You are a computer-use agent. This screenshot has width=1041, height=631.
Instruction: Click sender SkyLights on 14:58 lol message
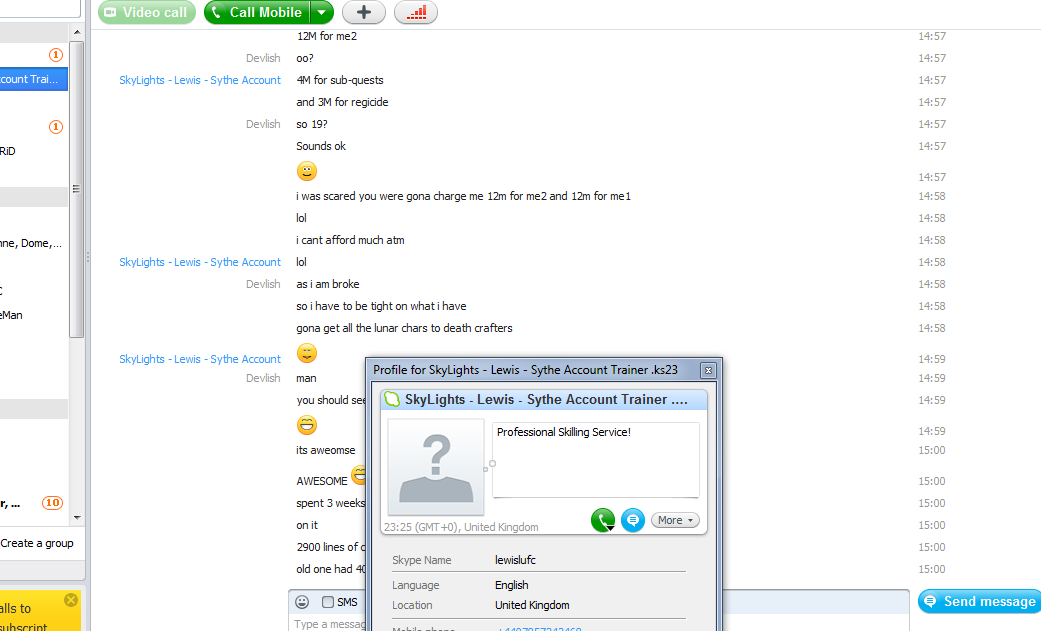click(x=200, y=262)
